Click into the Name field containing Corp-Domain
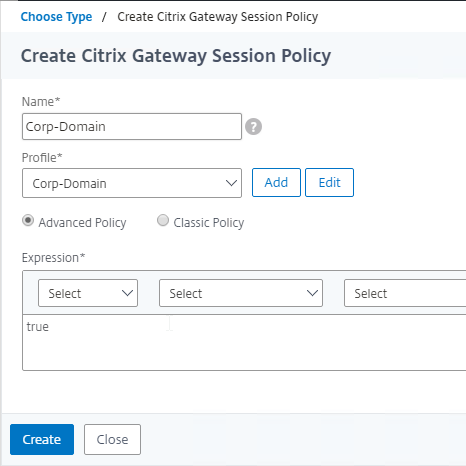The height and width of the screenshot is (466, 466). (132, 126)
